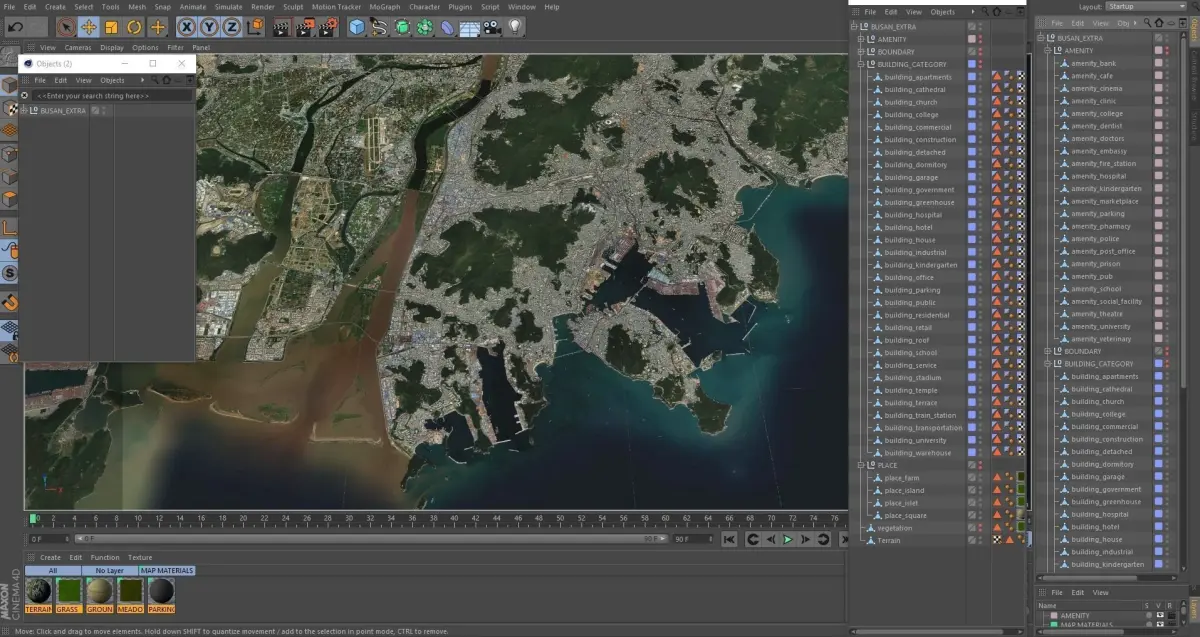Screen dimensions: 1200x637
Task: Toggle visibility dots for AMENITY in middle panel
Action: coord(980,39)
